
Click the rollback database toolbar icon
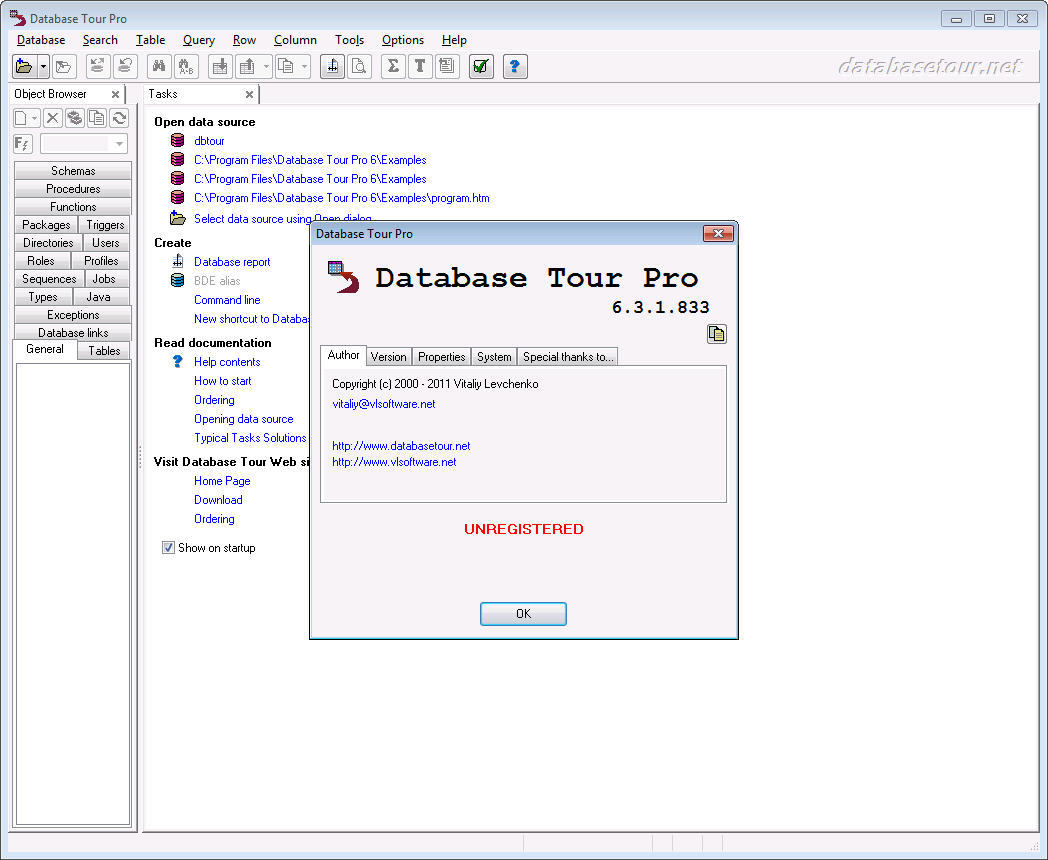[125, 66]
